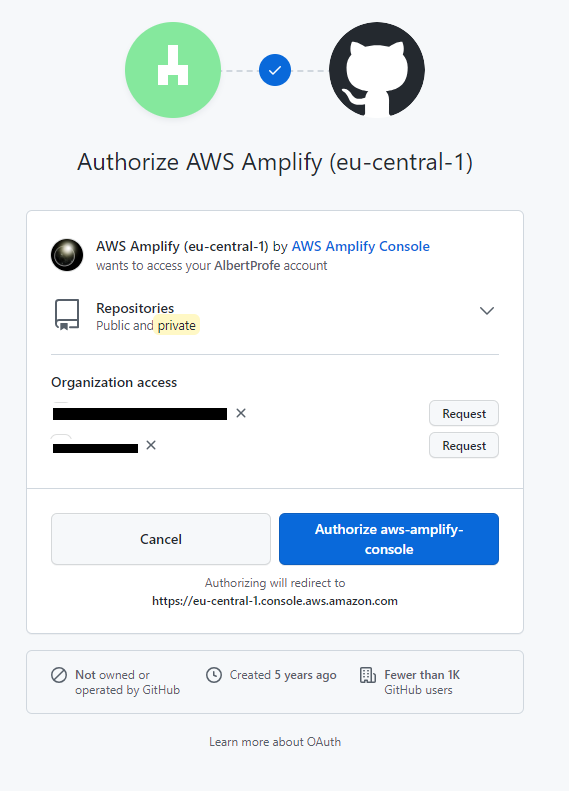This screenshot has width=569, height=791.
Task: Open Learn more about OAuth link
Action: 275,742
